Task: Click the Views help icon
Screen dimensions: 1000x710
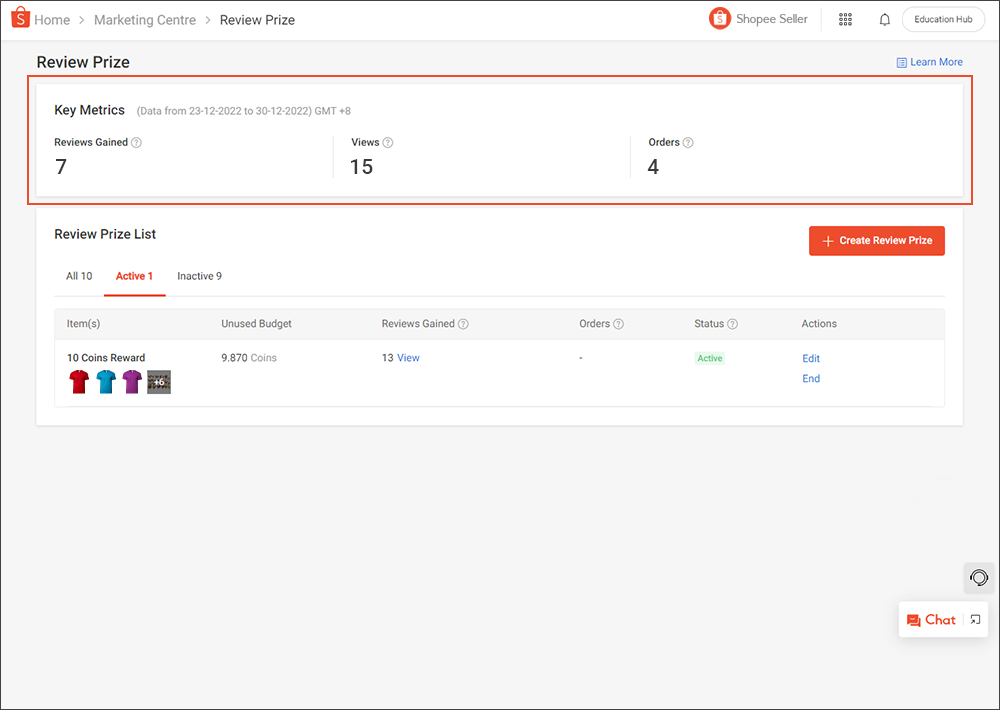Action: 386,142
